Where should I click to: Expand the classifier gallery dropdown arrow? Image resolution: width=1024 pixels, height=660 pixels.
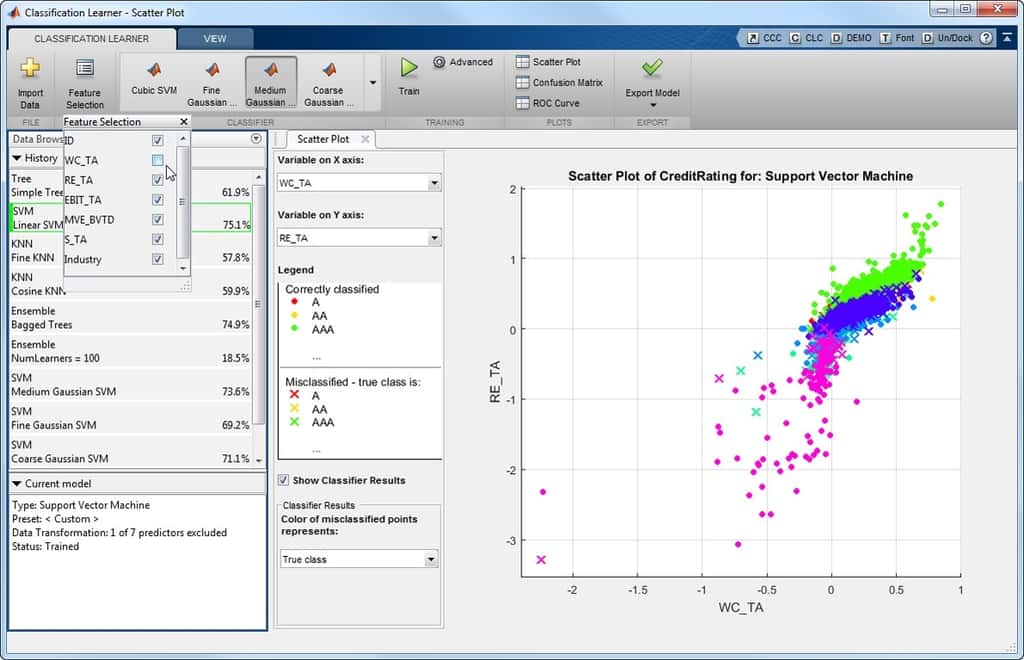tap(372, 83)
